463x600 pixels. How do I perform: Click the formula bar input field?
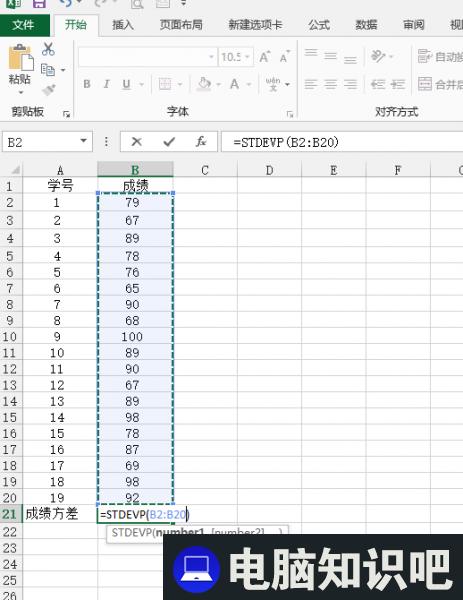tap(342, 142)
